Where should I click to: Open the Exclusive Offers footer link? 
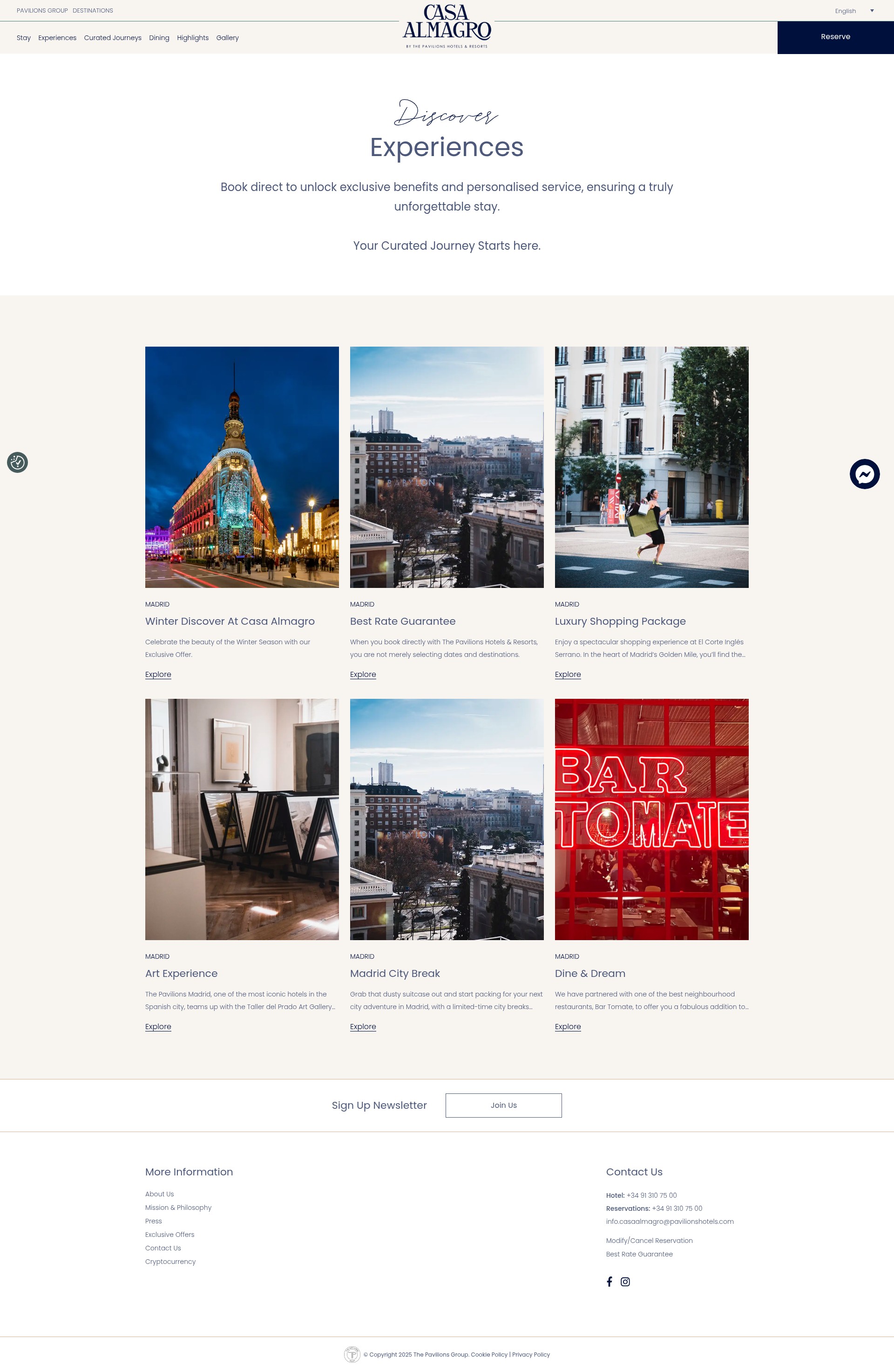(169, 1235)
